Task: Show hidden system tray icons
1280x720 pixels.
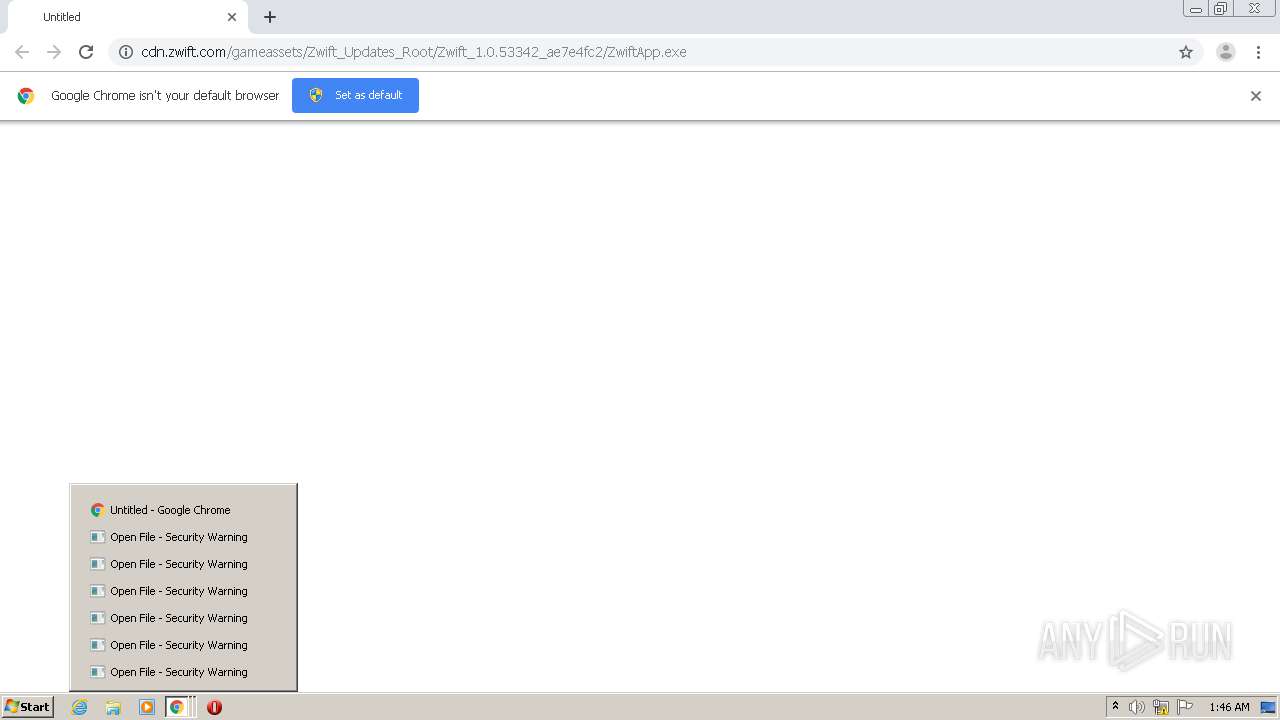Action: click(1116, 707)
